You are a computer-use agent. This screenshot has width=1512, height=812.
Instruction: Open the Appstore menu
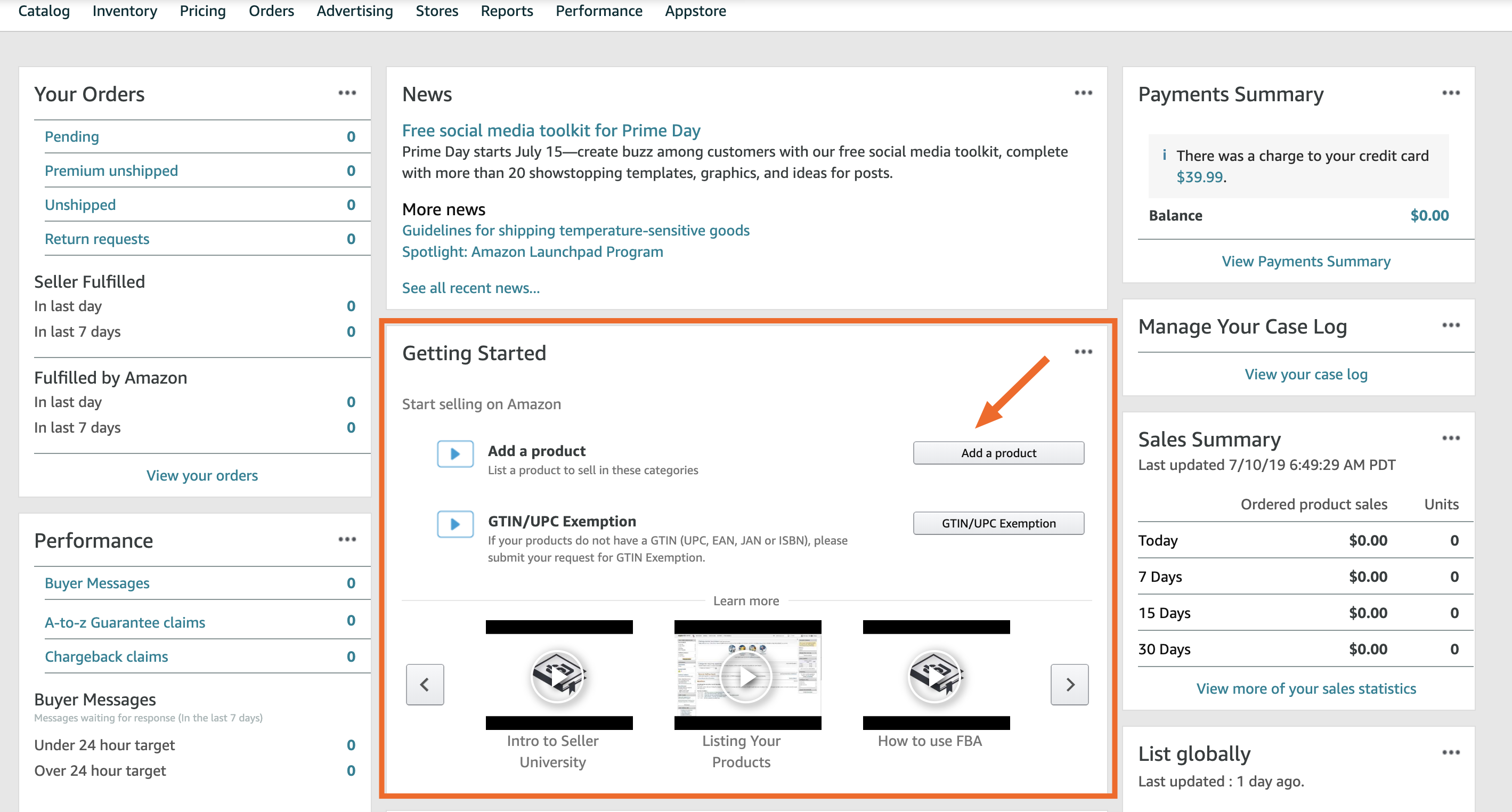(x=695, y=11)
